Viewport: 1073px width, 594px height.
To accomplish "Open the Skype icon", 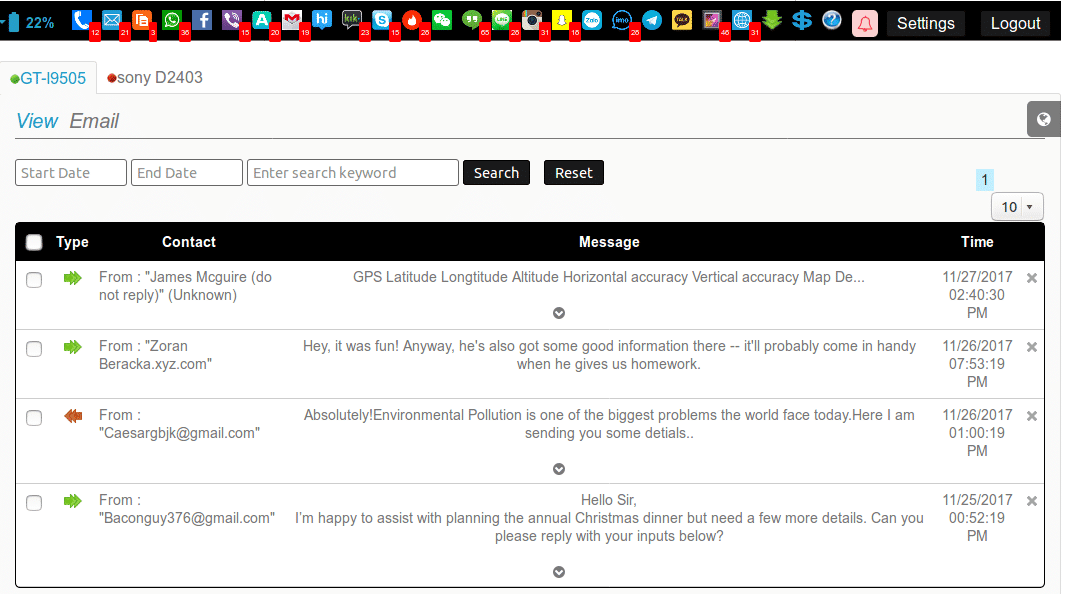I will tap(382, 20).
